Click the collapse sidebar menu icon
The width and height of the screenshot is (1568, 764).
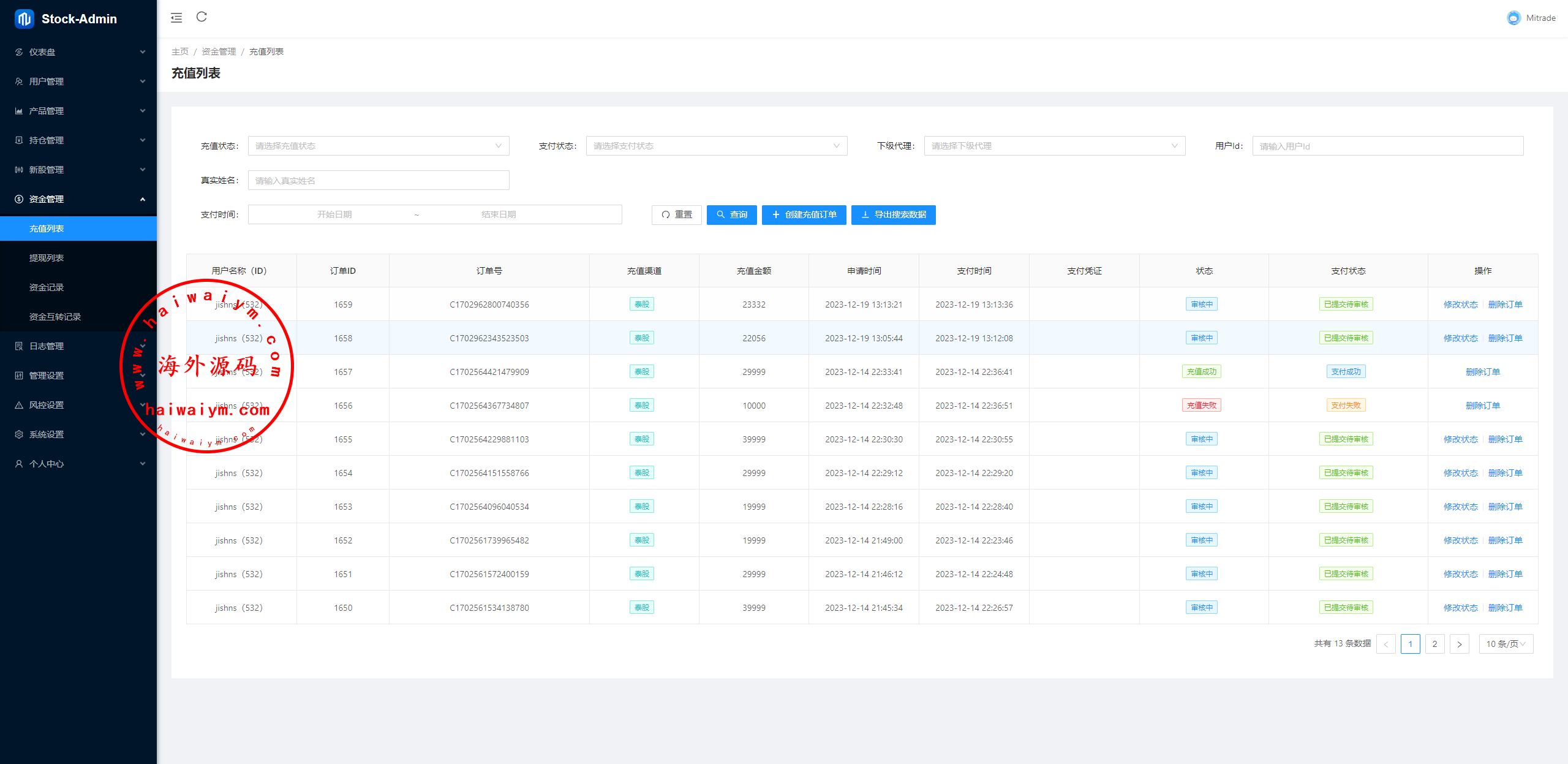coord(176,18)
